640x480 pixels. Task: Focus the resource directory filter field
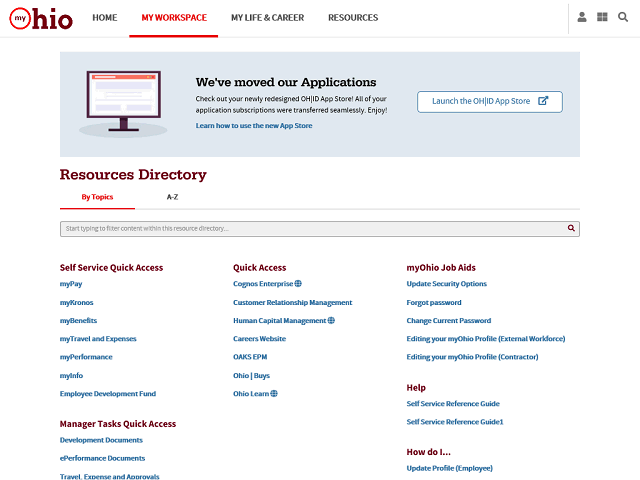(310, 229)
